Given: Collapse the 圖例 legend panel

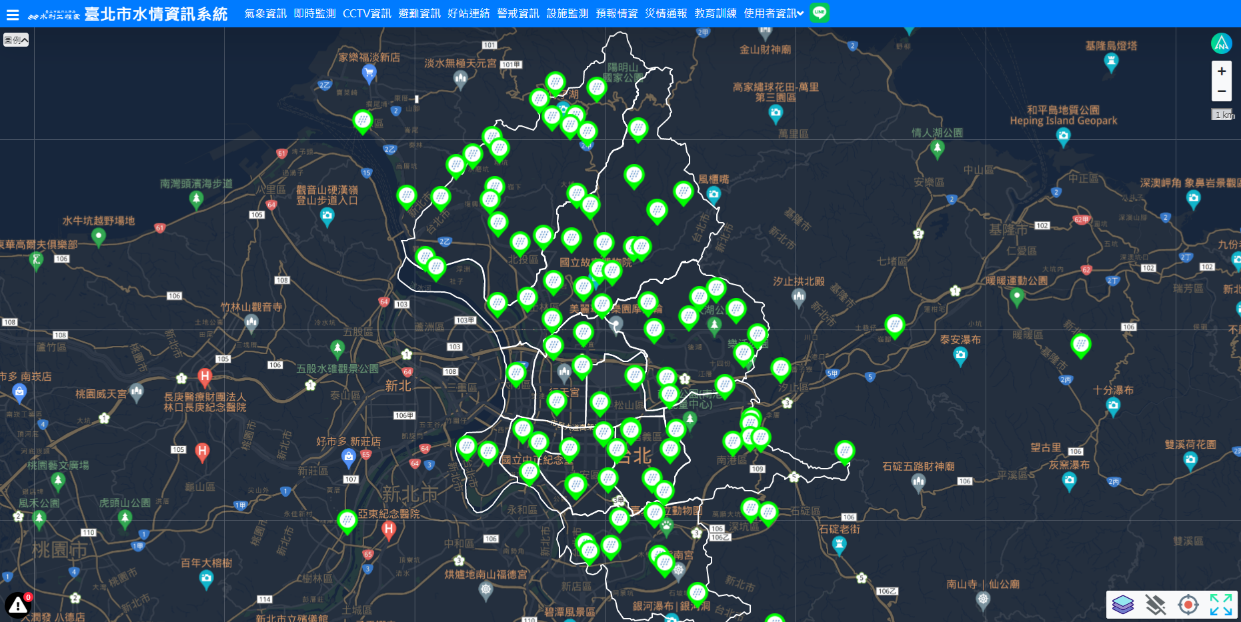Looking at the screenshot, I should [16, 40].
